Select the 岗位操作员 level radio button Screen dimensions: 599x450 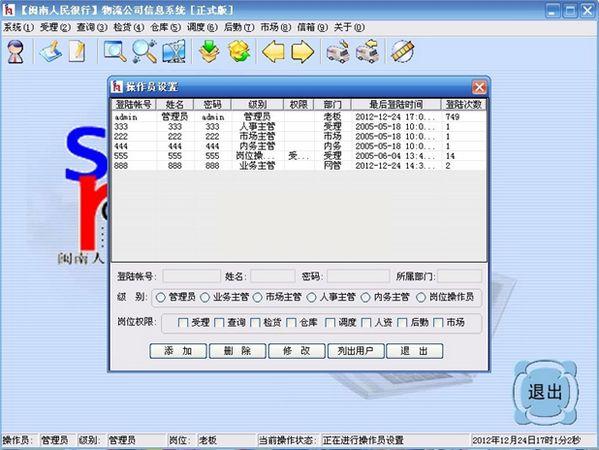click(421, 297)
